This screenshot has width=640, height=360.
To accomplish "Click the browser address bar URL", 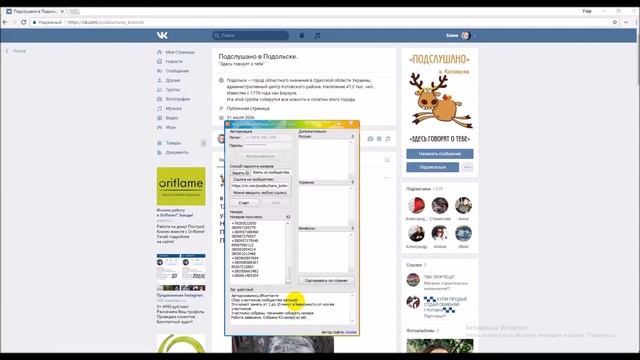I will point(106,22).
